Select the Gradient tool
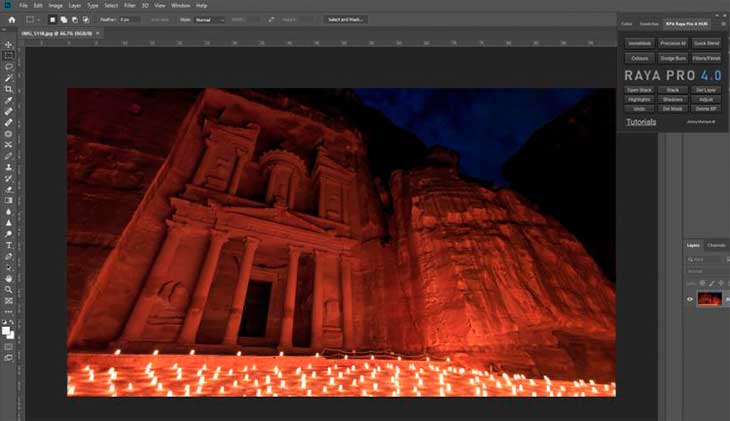 point(8,200)
